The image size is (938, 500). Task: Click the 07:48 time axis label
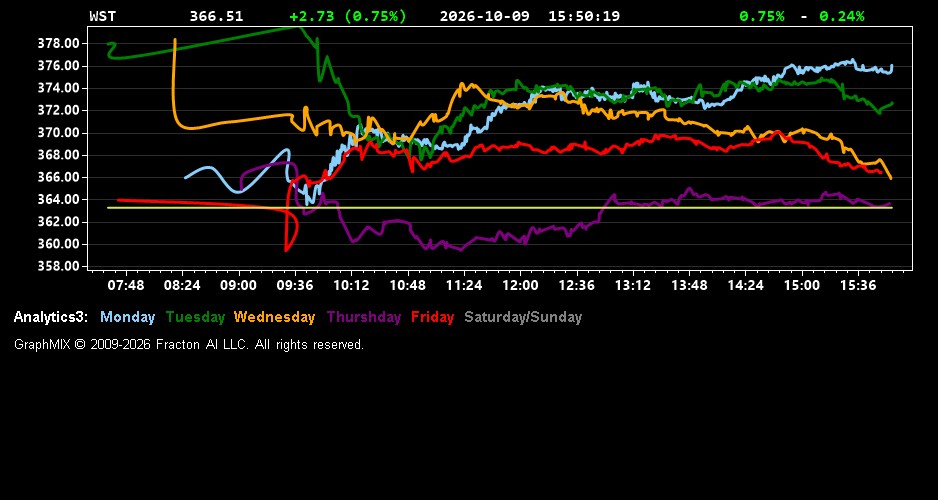[126, 285]
